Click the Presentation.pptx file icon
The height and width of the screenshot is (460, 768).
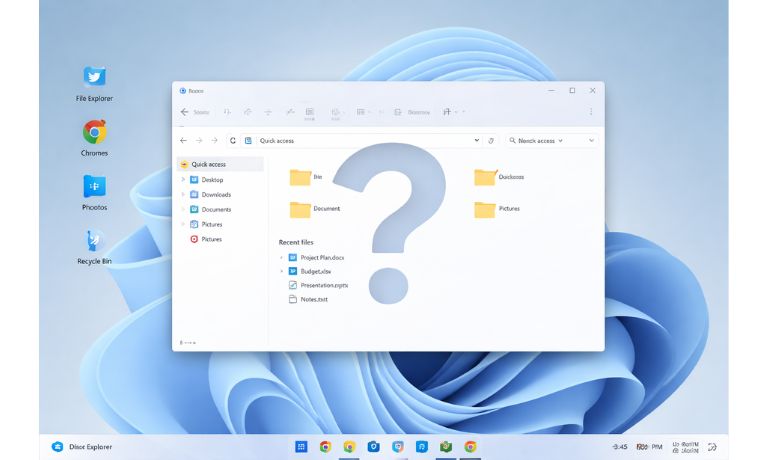[293, 285]
